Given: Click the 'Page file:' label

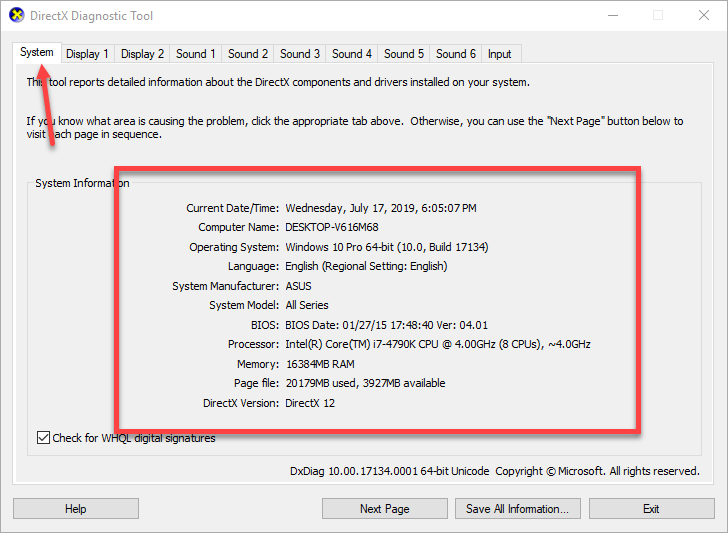Looking at the screenshot, I should (x=256, y=384).
